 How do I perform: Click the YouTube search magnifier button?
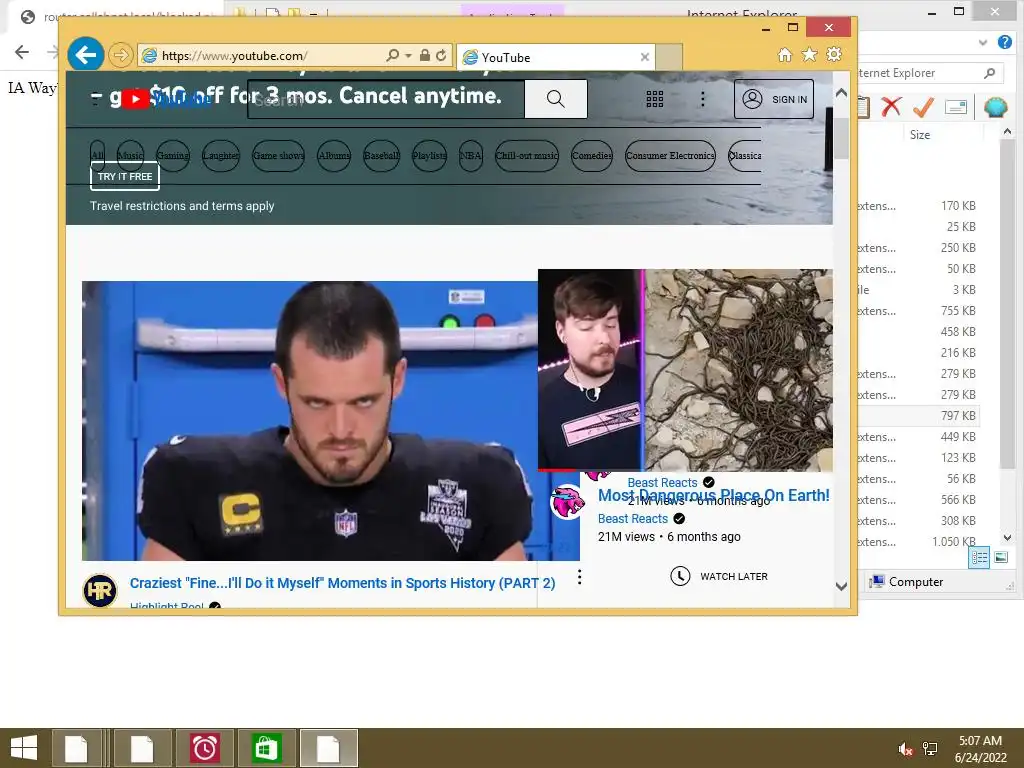(x=556, y=99)
